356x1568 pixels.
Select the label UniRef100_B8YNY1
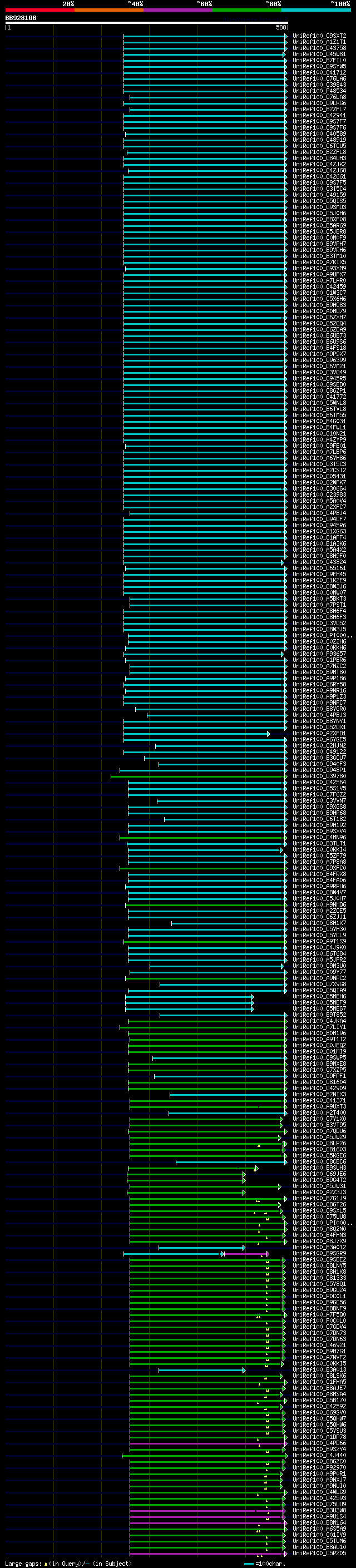click(319, 721)
